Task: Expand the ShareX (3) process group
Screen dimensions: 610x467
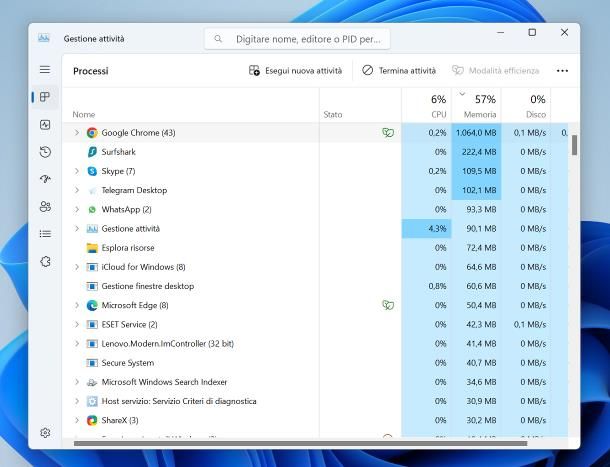Action: pyautogui.click(x=77, y=420)
